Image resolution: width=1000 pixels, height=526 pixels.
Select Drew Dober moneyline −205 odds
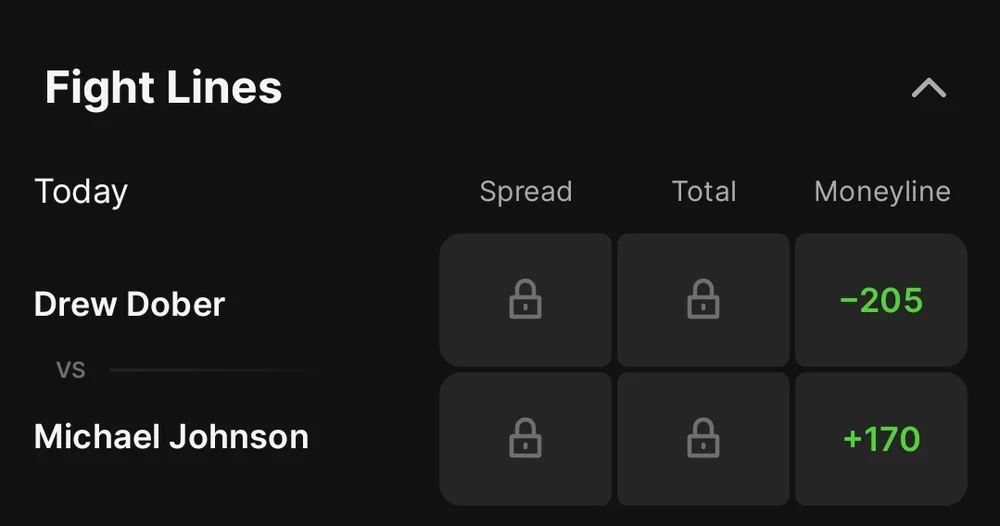(x=881, y=301)
